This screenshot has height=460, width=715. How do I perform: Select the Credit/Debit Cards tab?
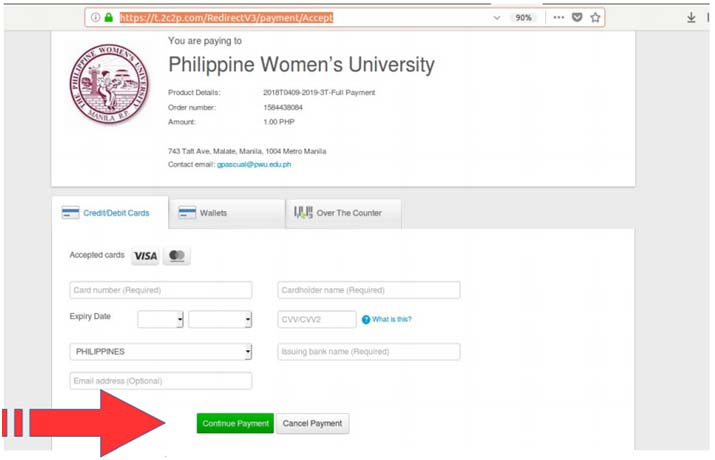point(110,213)
